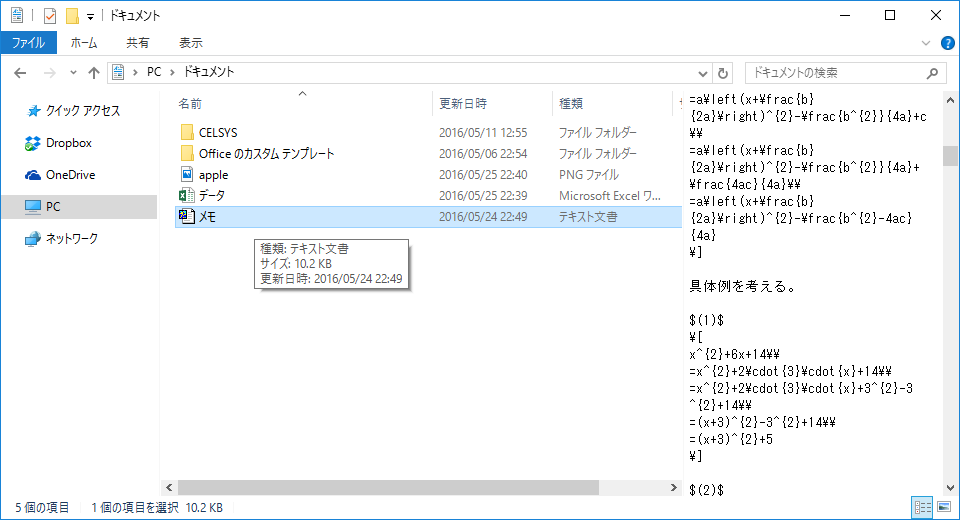Sort by 更新日時 column header
Viewport: 960px width, 520px height.
coord(463,103)
